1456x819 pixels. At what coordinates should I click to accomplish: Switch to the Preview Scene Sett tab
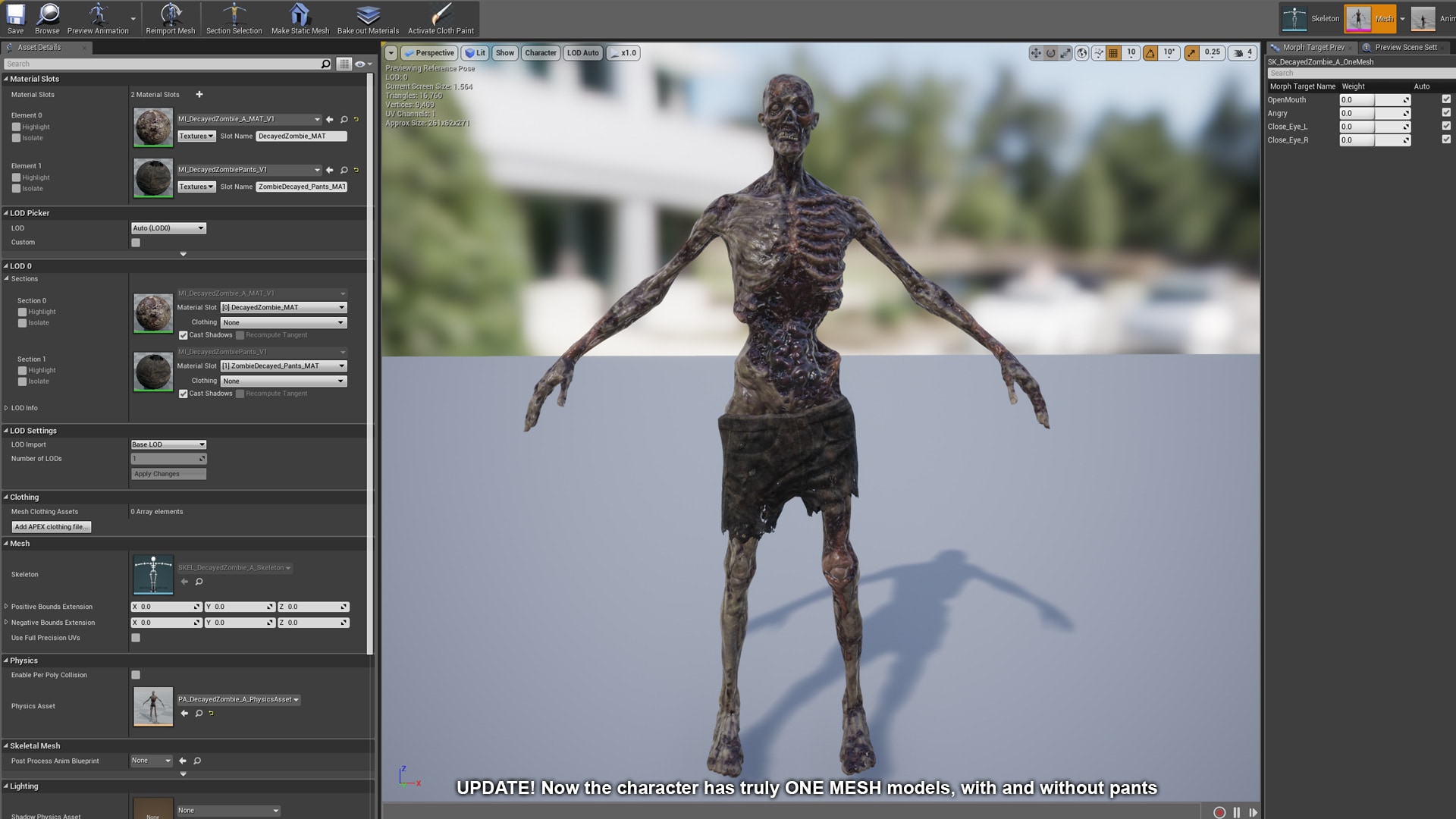1404,46
